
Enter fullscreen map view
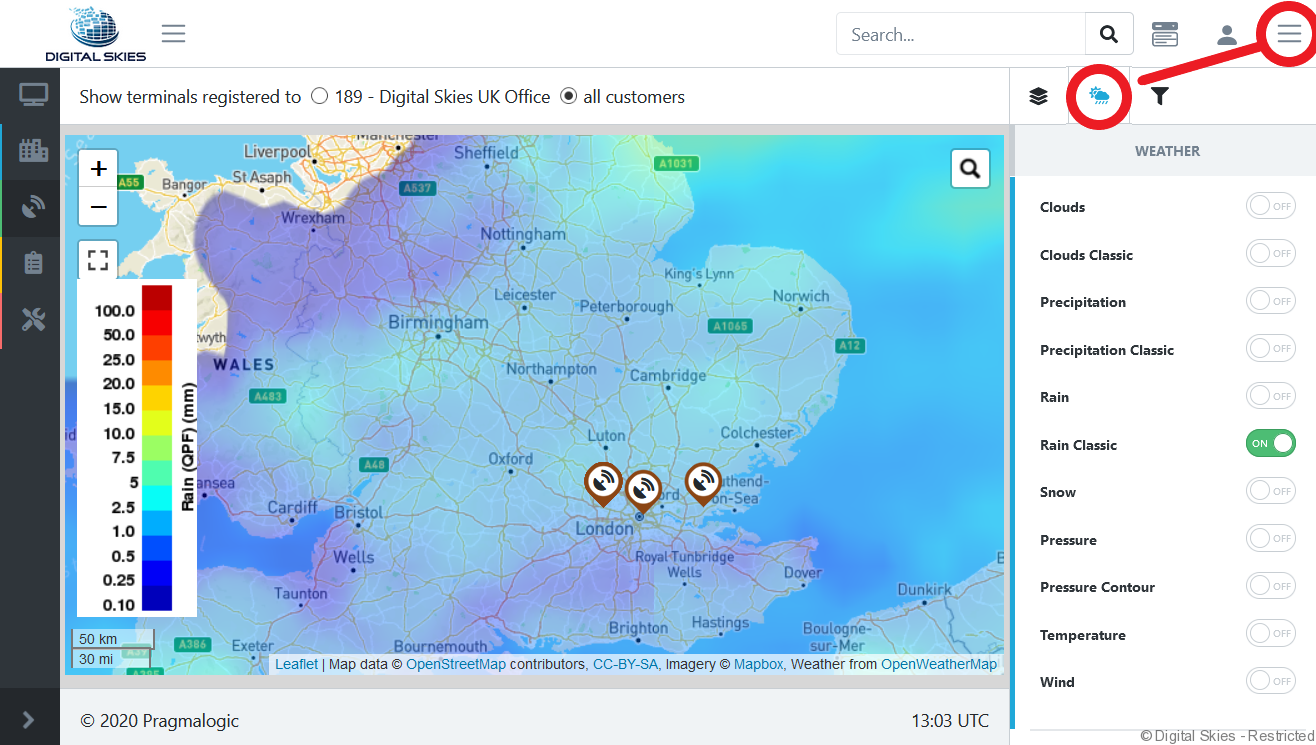[x=98, y=260]
